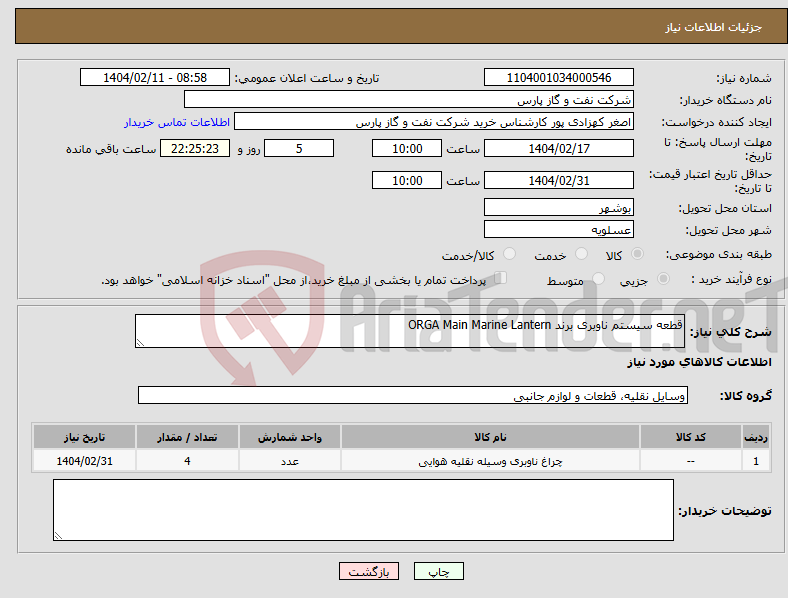788x598 pixels.
Task: Click the شرح کلی نیاز text area
Action: 410,331
